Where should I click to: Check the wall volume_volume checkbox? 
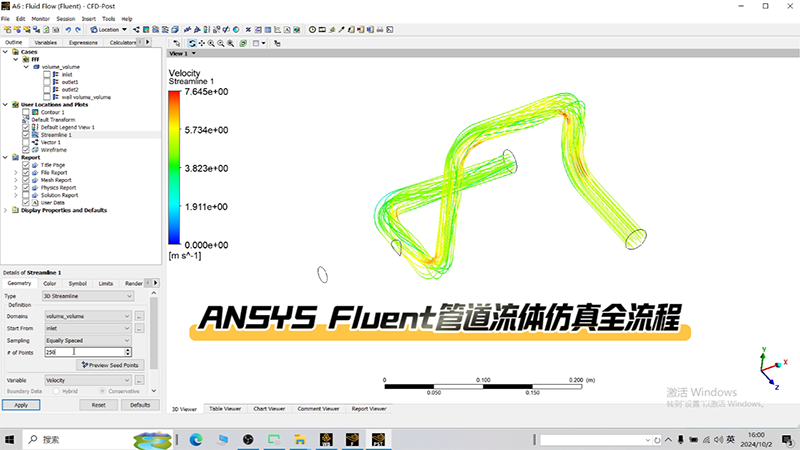point(47,97)
